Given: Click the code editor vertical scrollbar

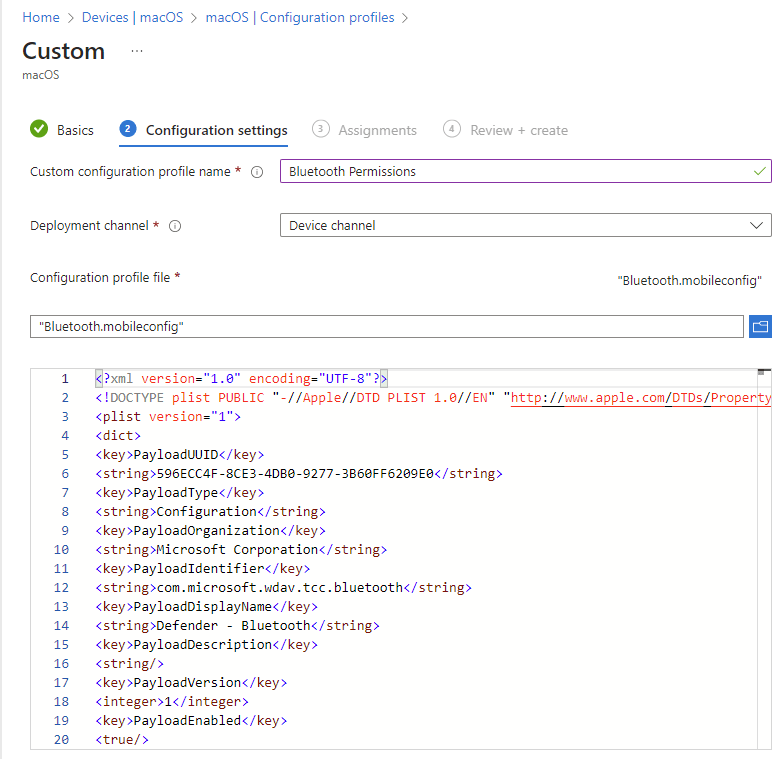Looking at the screenshot, I should [764, 559].
